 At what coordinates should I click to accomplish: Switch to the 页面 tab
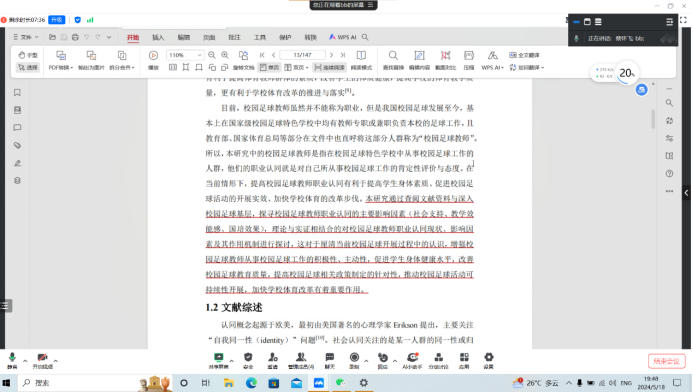[x=209, y=38]
